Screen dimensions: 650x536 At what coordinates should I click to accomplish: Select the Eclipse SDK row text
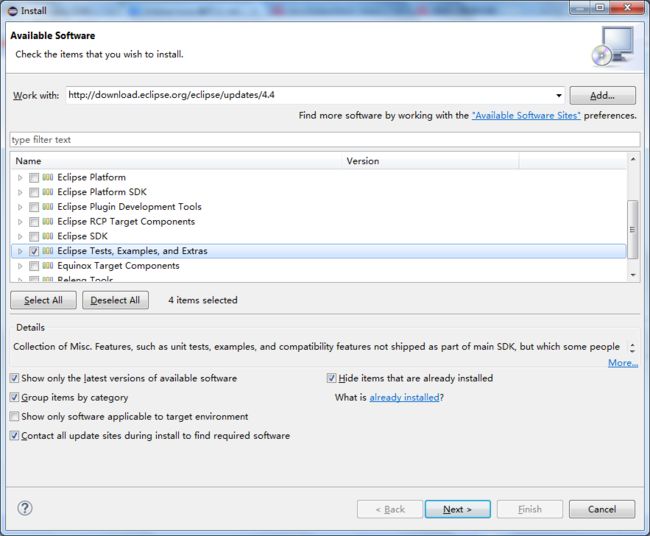click(x=82, y=236)
